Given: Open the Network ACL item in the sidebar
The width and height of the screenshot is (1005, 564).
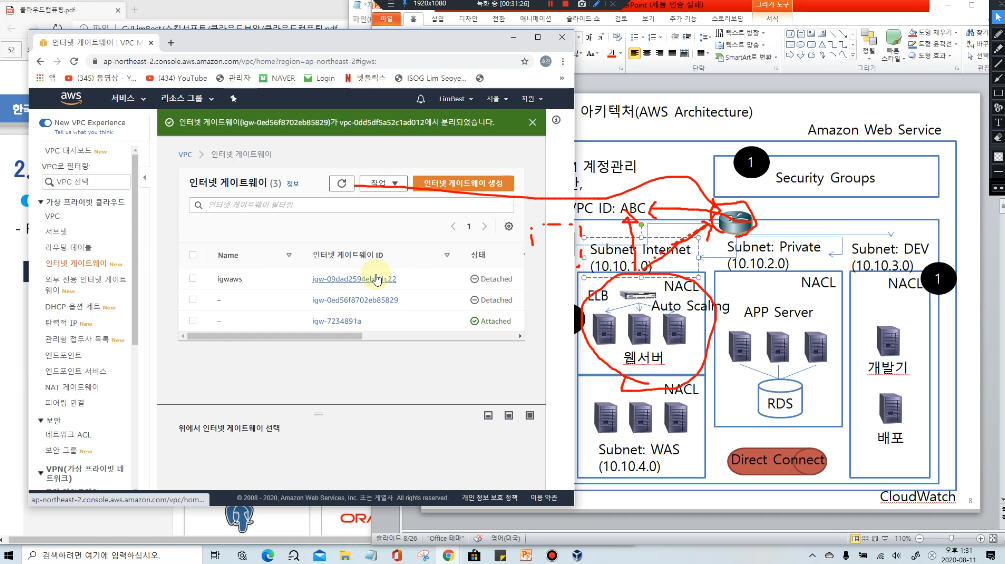Looking at the screenshot, I should 68,435.
